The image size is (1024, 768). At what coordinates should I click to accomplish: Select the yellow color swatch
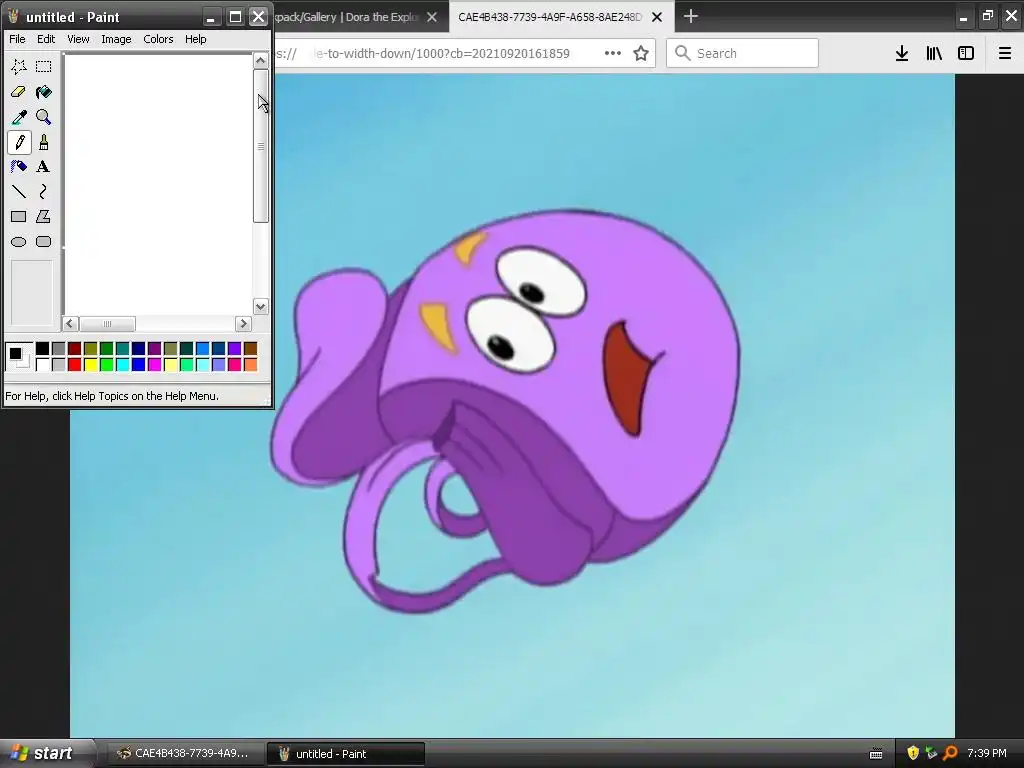[90, 364]
